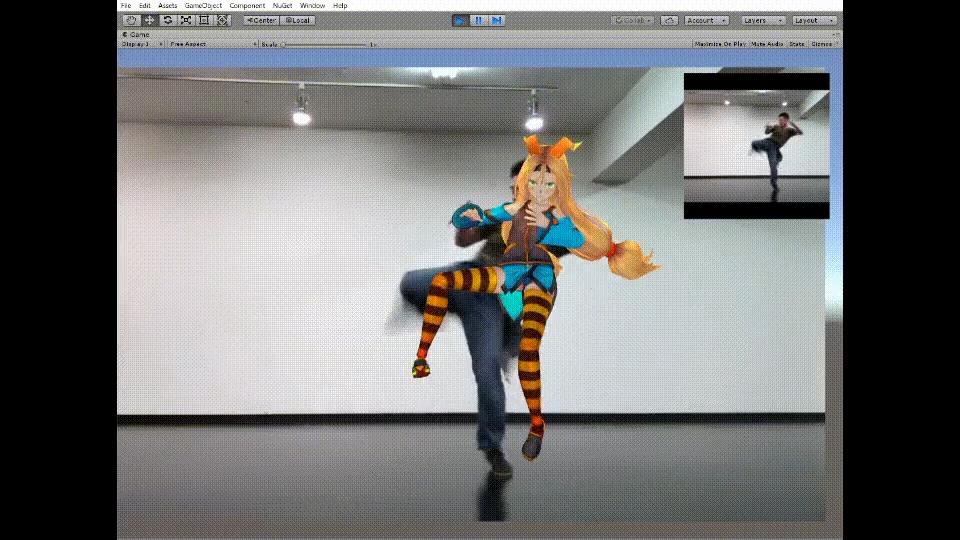Open the Layers dropdown
Screen dimensions: 960x540
(x=762, y=20)
